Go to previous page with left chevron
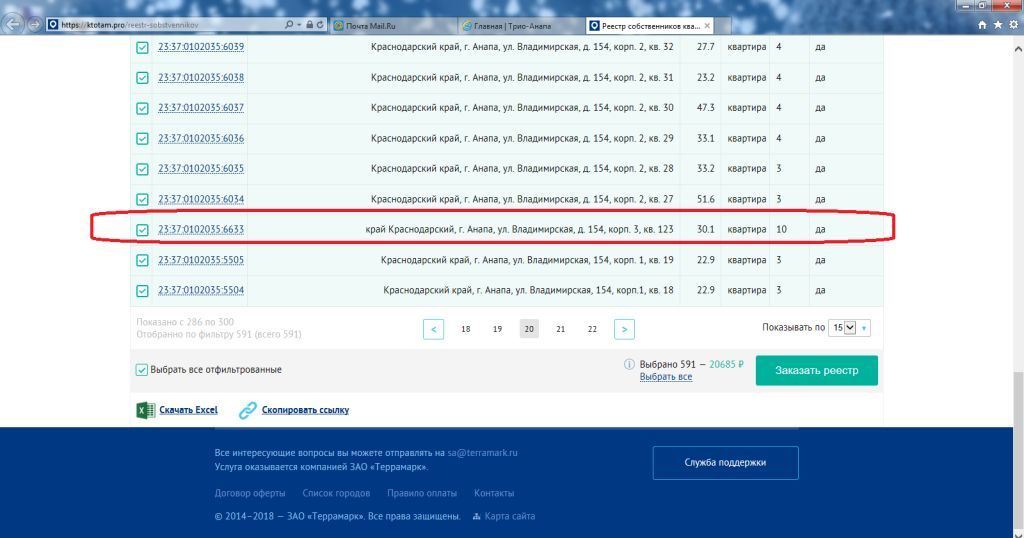1024x538 pixels. pyautogui.click(x=434, y=329)
